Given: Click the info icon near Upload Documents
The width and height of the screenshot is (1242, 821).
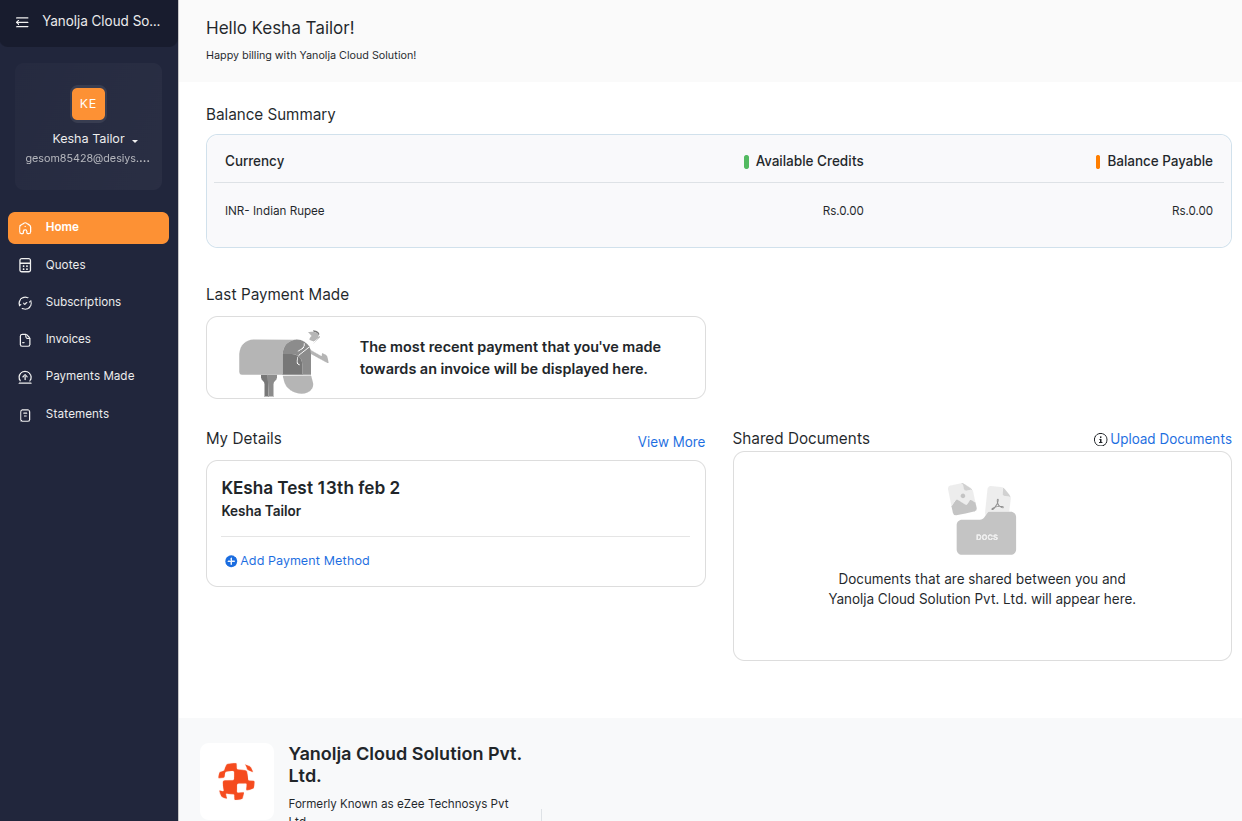Looking at the screenshot, I should (x=1100, y=440).
